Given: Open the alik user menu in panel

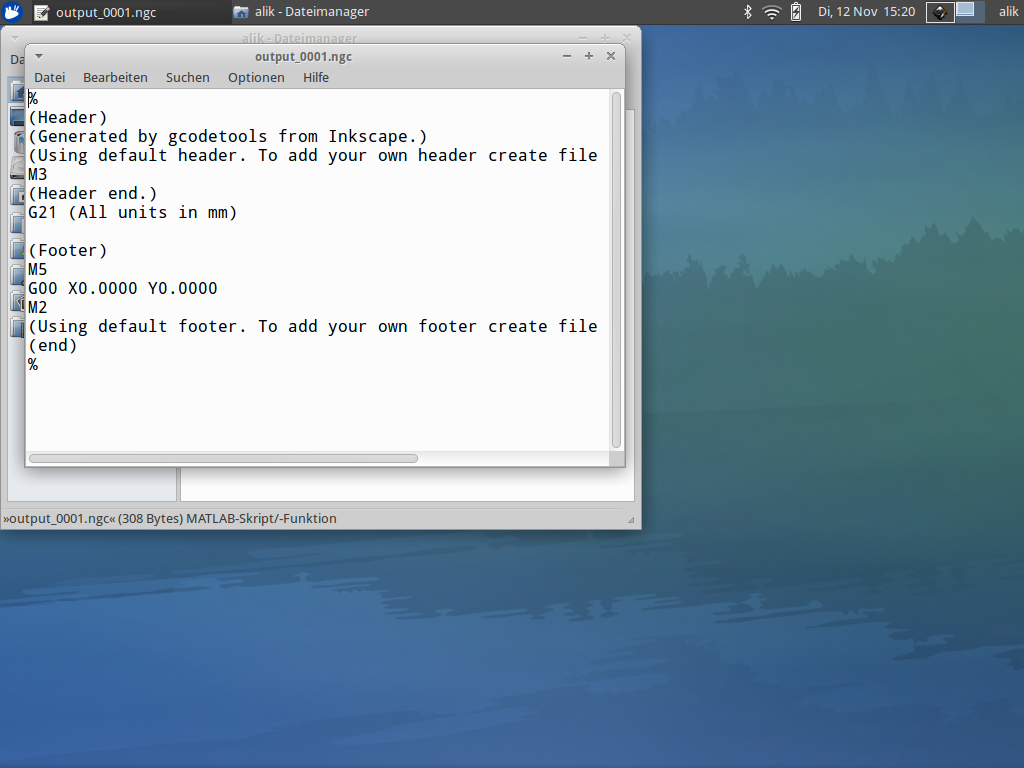Looking at the screenshot, I should pos(1008,12).
